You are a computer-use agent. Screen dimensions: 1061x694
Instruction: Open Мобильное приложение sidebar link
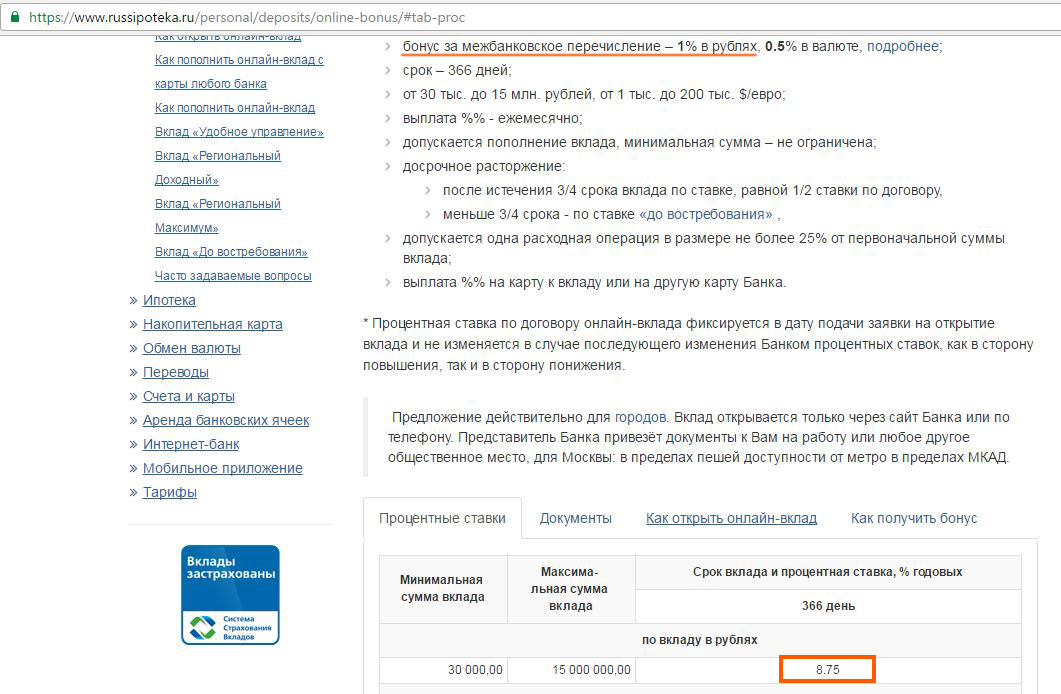[x=222, y=468]
